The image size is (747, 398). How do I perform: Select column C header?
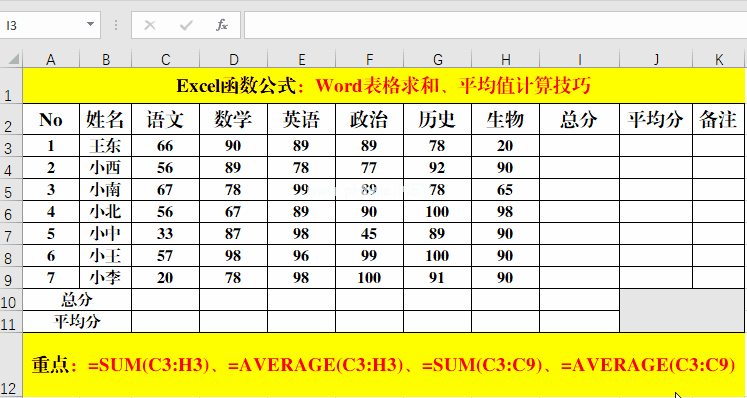coord(165,60)
